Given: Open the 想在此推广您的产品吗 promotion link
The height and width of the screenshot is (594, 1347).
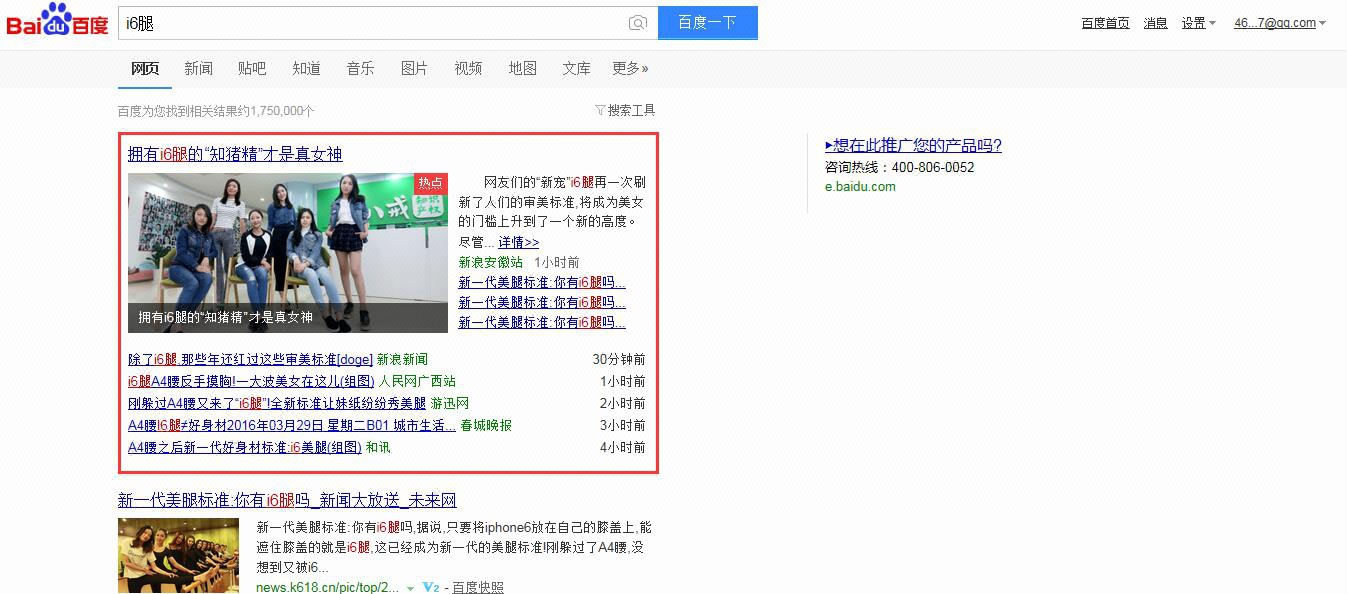Looking at the screenshot, I should (913, 146).
